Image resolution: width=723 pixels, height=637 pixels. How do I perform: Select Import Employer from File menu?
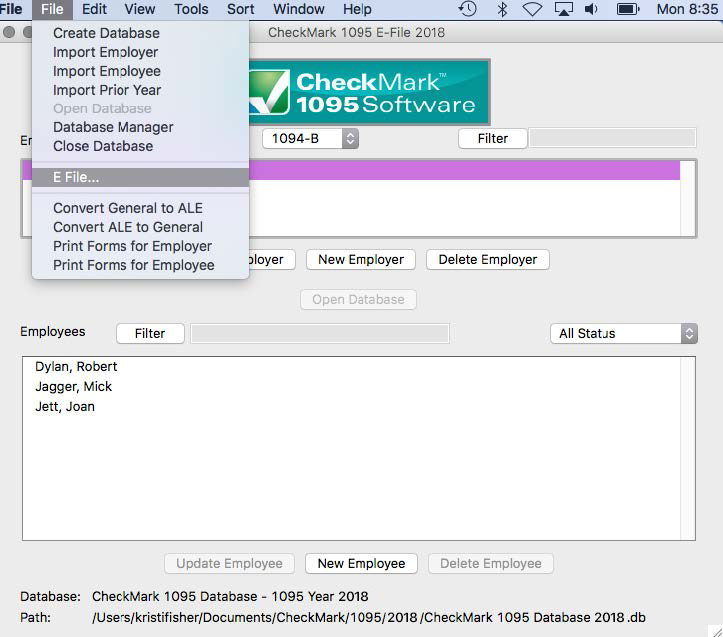[x=105, y=52]
